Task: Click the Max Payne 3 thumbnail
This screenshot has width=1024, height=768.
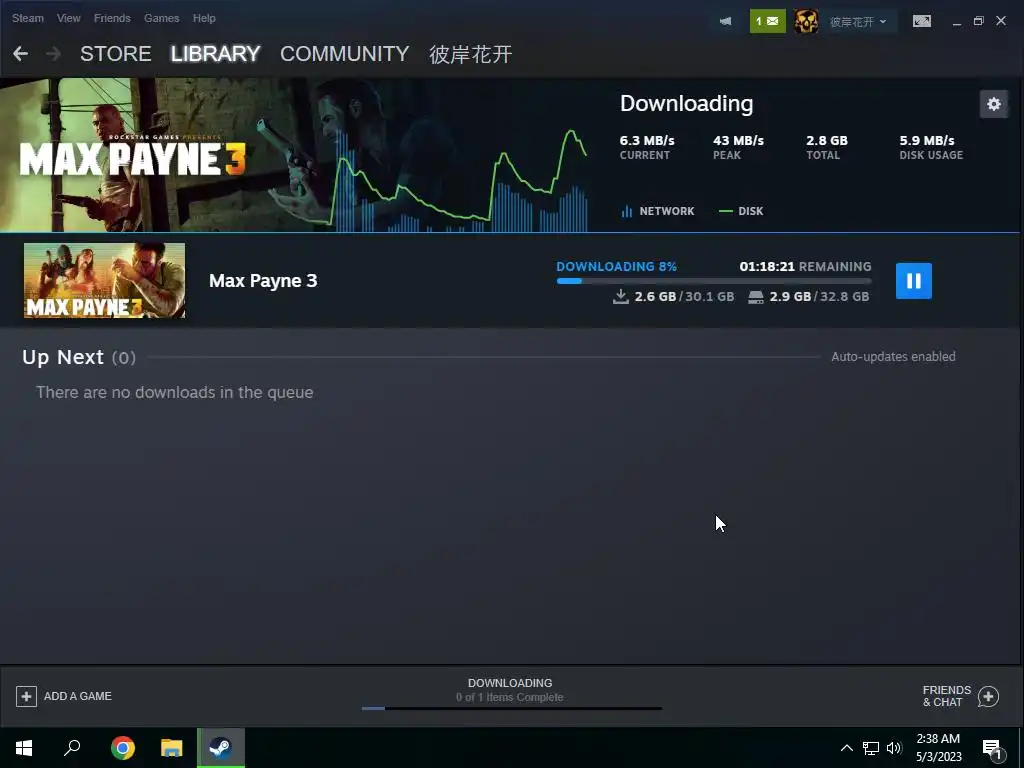Action: point(104,280)
